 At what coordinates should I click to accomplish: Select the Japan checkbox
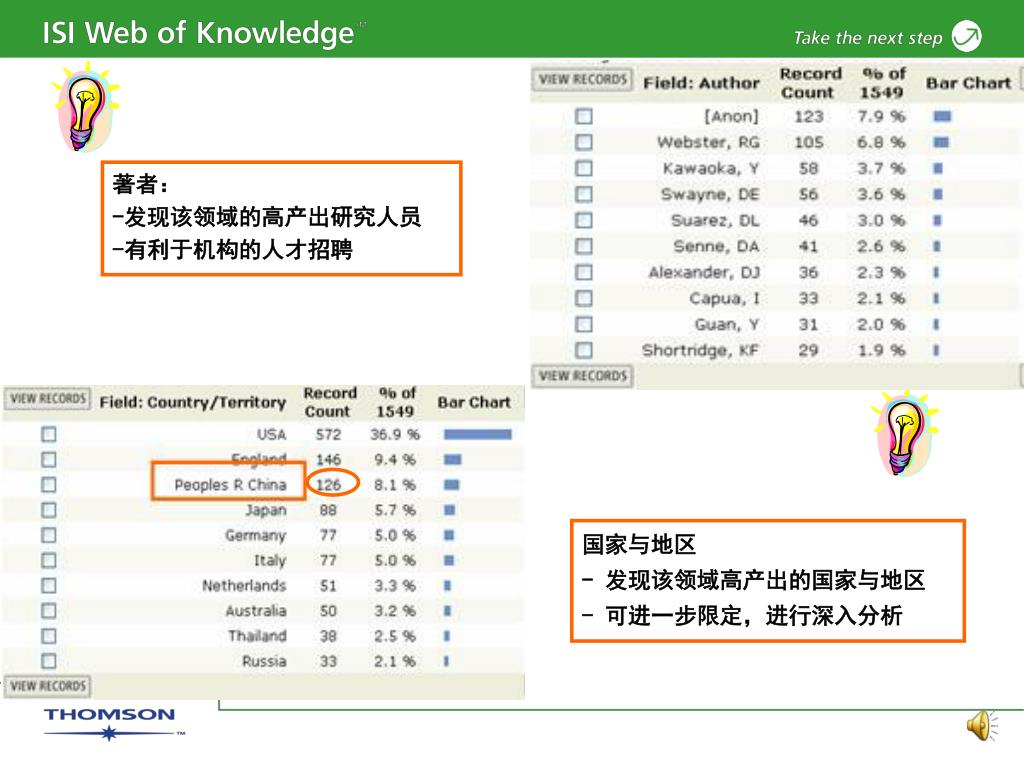[49, 510]
